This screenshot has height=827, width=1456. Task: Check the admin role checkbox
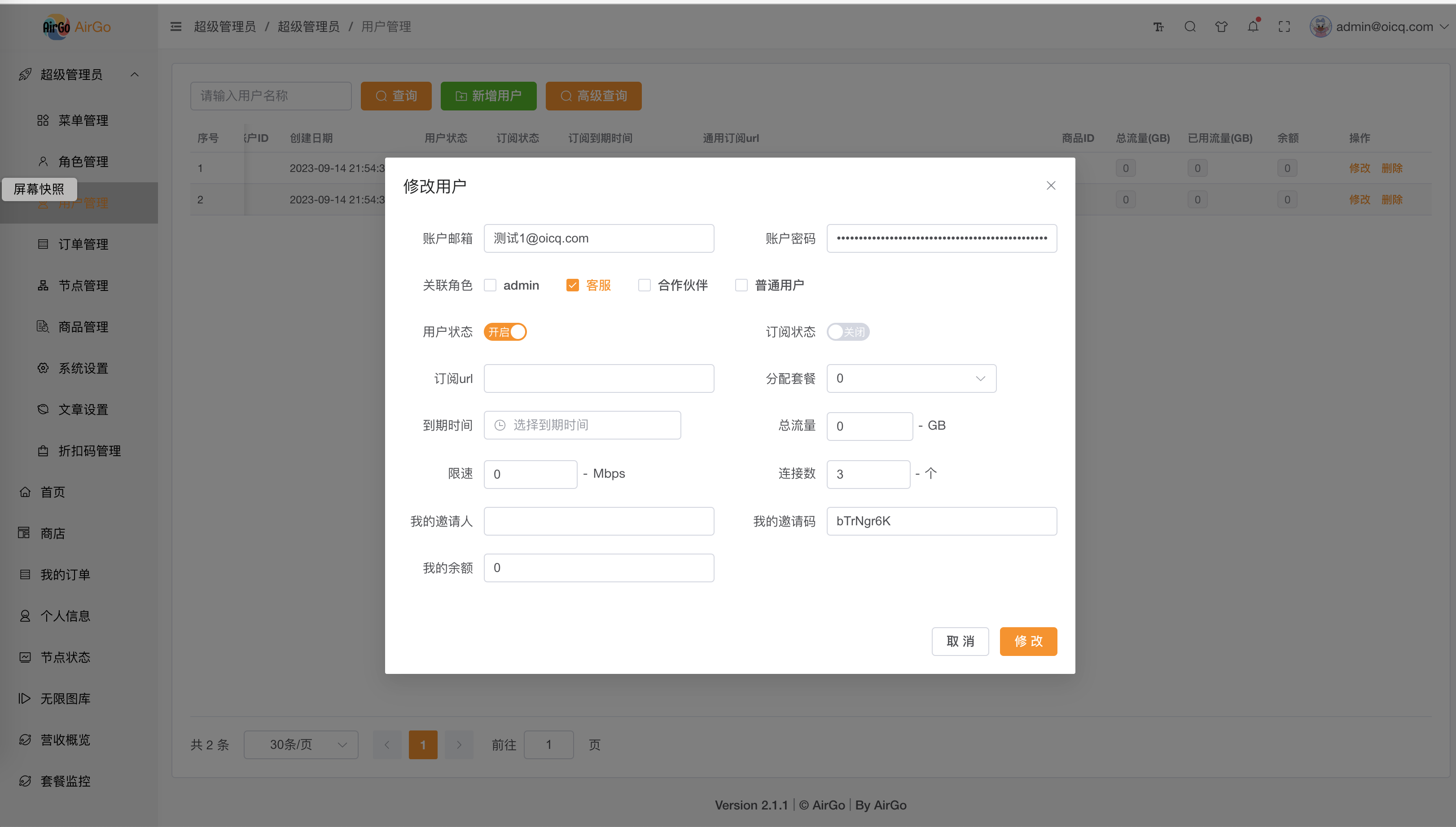coord(491,285)
